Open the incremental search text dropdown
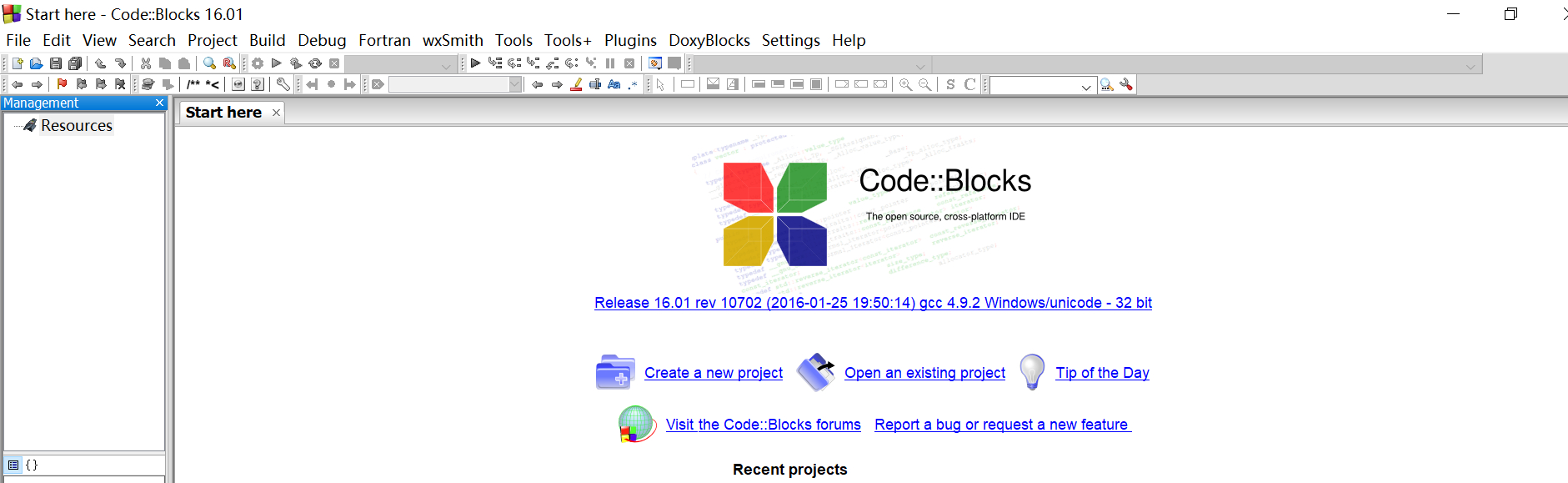The height and width of the screenshot is (483, 1568). 455,84
